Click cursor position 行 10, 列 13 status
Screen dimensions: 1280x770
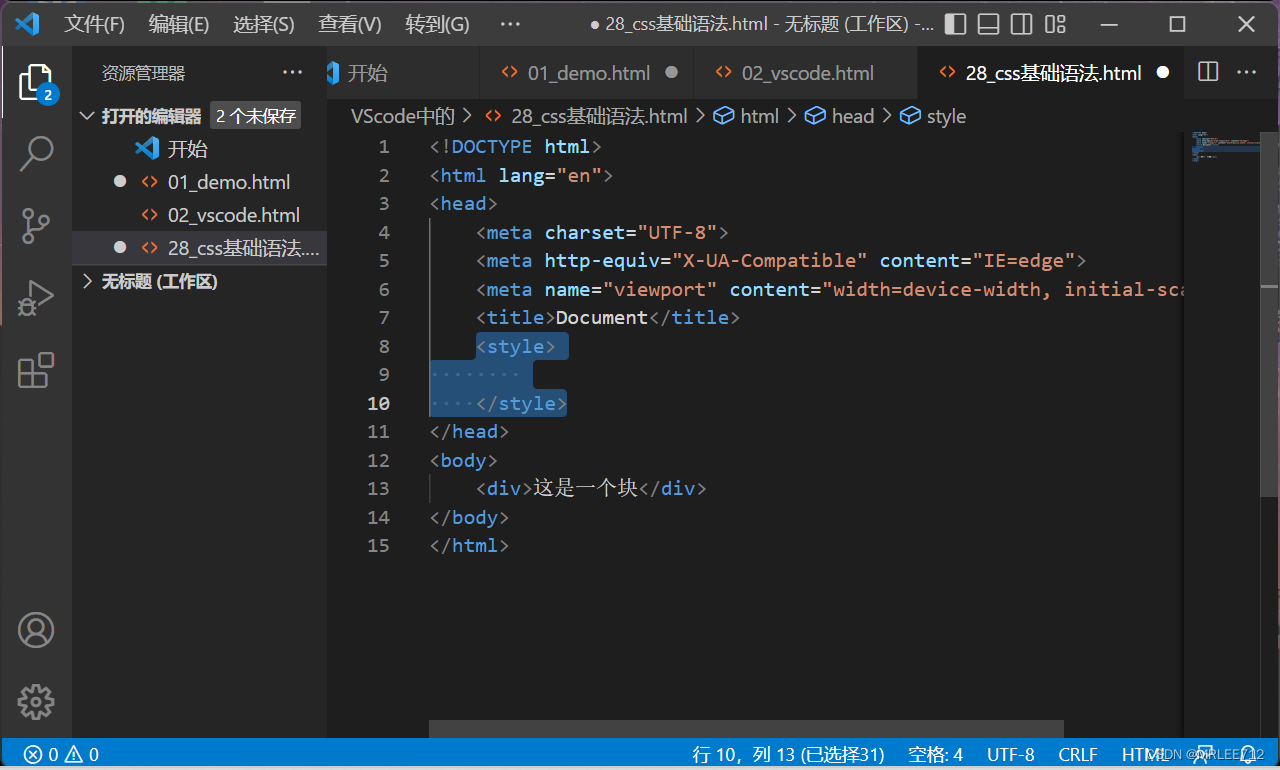(x=789, y=755)
